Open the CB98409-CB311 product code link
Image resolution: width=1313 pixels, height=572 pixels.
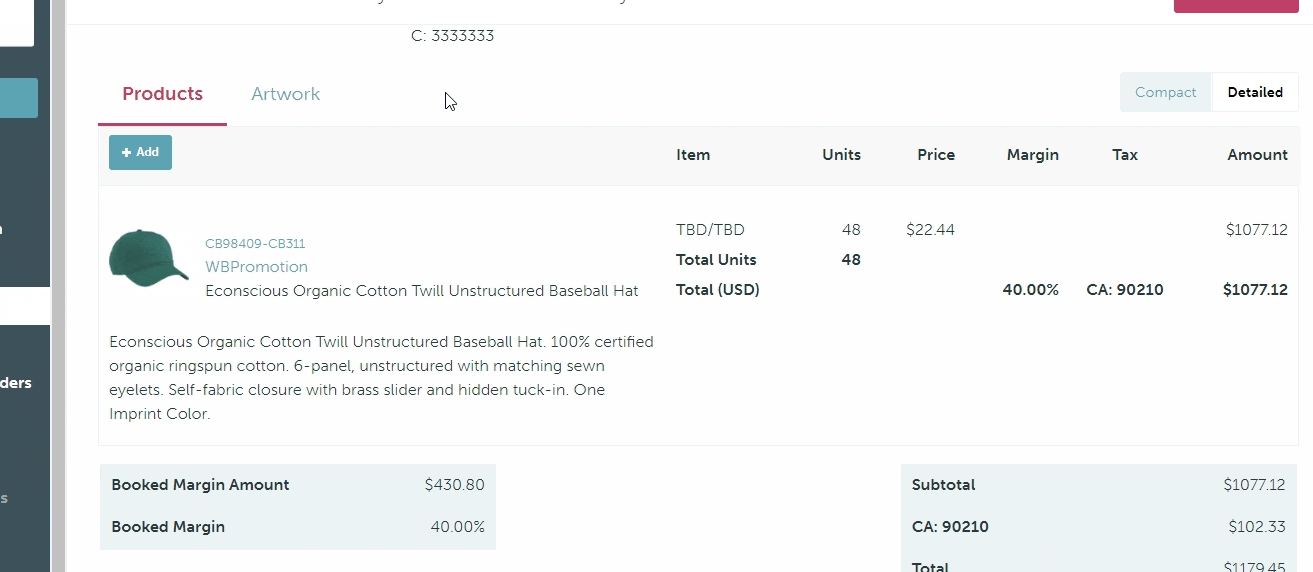coord(255,243)
